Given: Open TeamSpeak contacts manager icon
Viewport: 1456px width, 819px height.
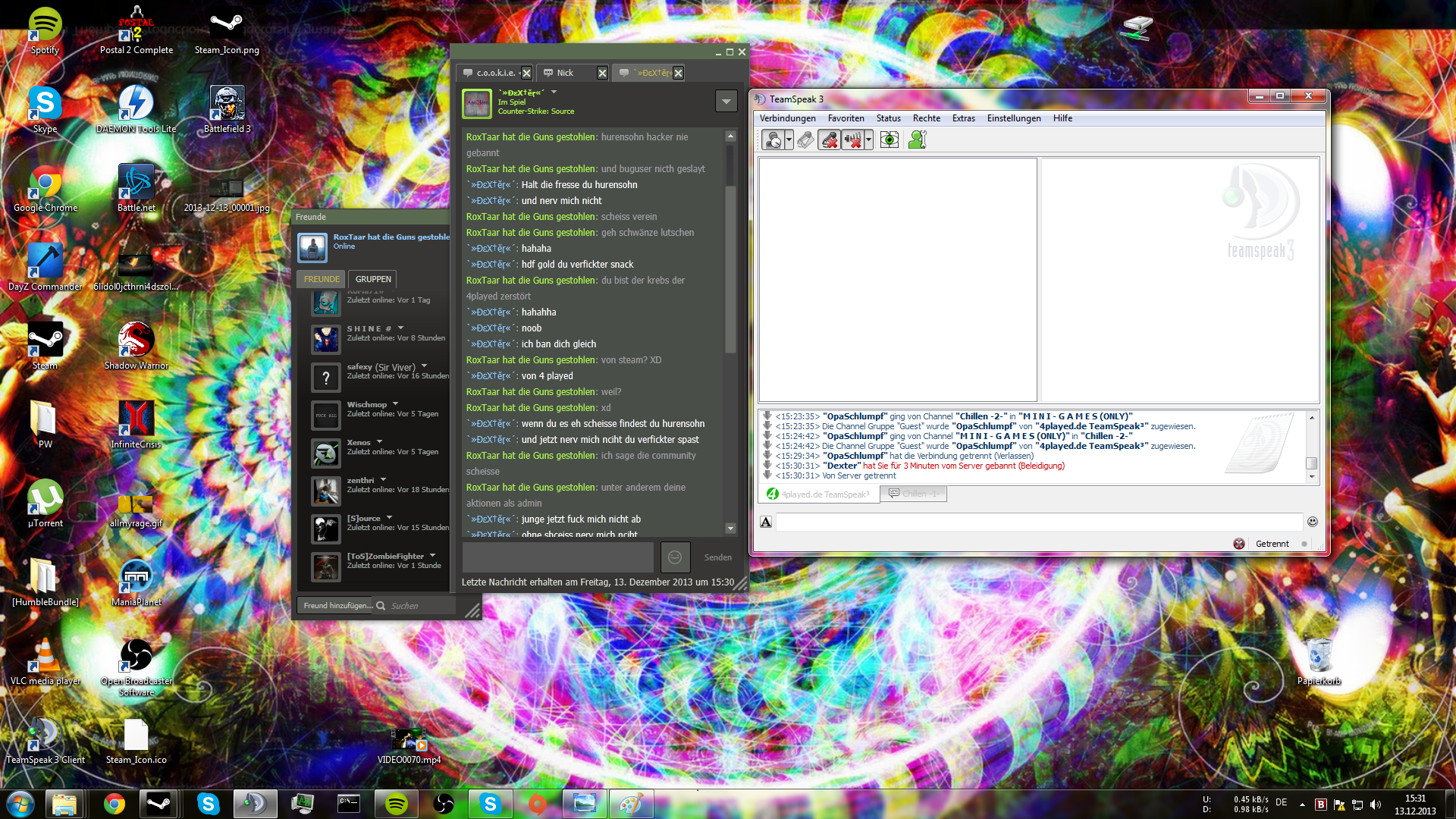Looking at the screenshot, I should click(918, 140).
